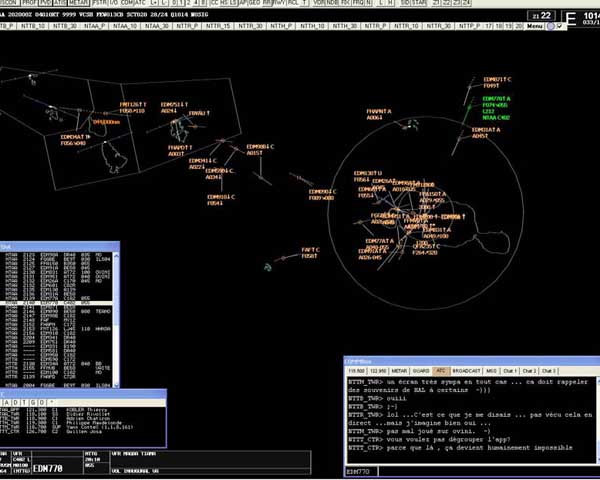600x480 pixels.
Task: Select aircraft label FAAPNT A
Action: 379,114
